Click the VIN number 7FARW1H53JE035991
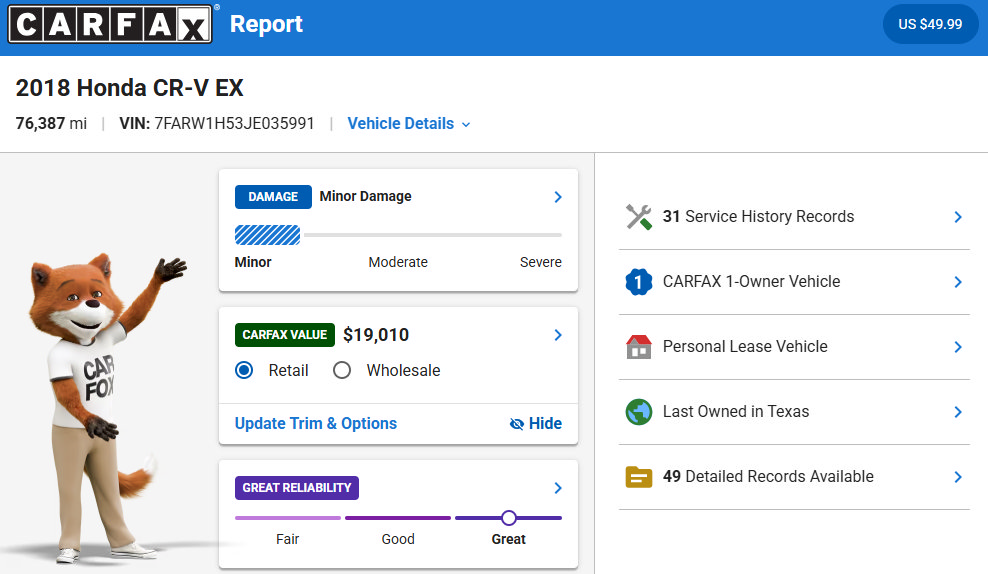This screenshot has height=574, width=988. click(x=234, y=123)
